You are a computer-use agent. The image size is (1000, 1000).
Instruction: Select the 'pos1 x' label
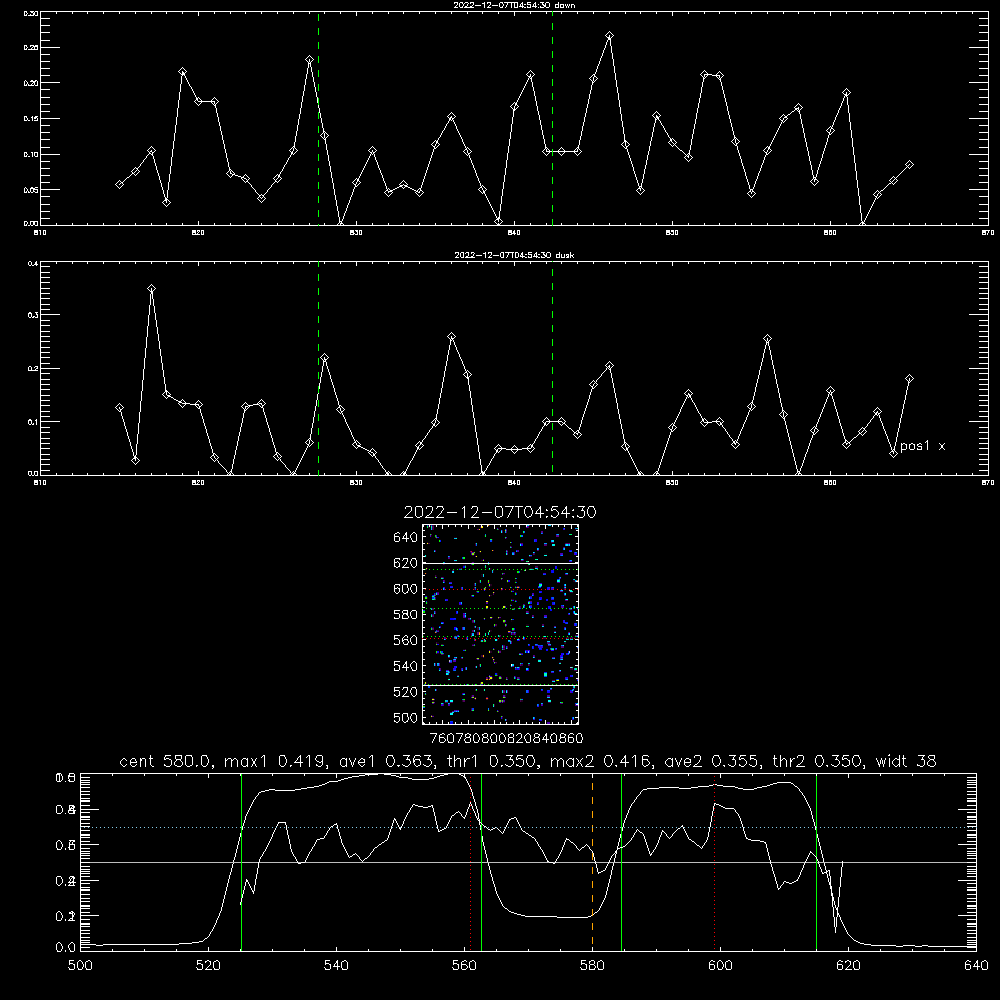point(922,446)
